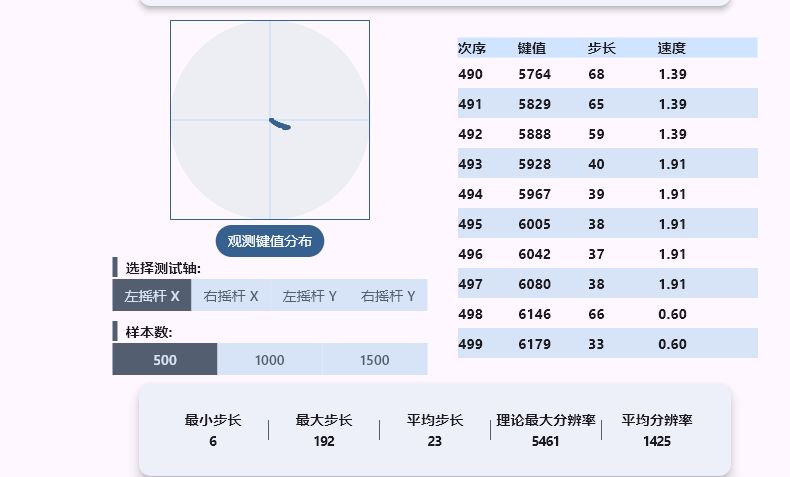Choose sample count 500
The image size is (790, 477).
point(165,360)
